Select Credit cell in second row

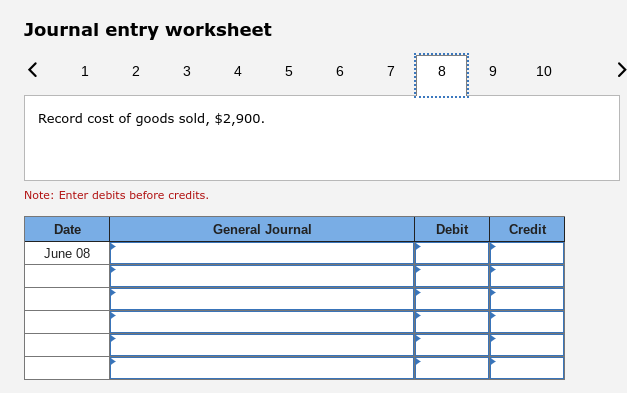click(527, 276)
